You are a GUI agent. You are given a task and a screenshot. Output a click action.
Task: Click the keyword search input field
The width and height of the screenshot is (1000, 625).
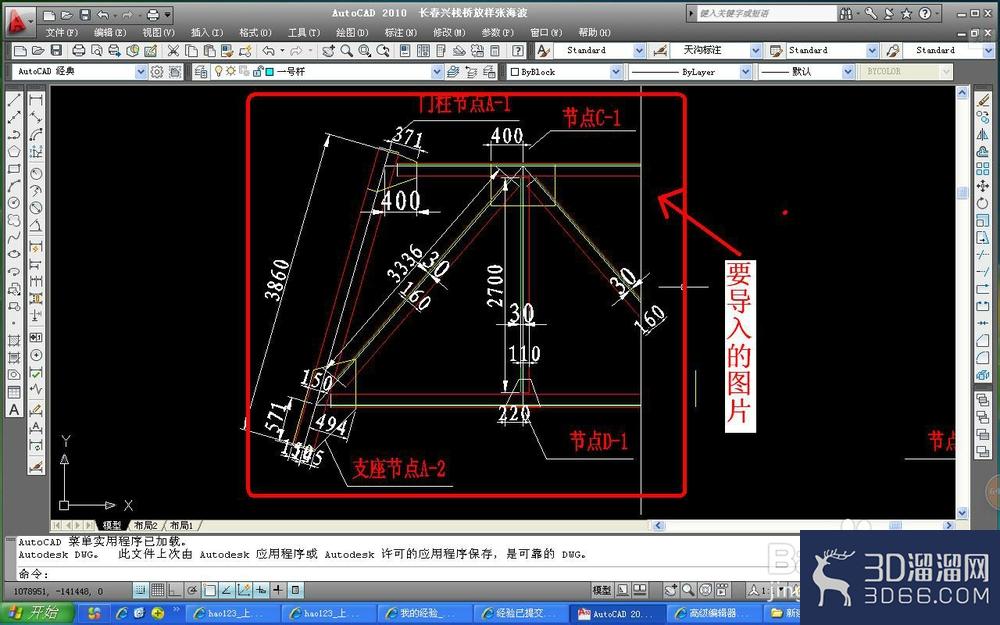click(766, 13)
